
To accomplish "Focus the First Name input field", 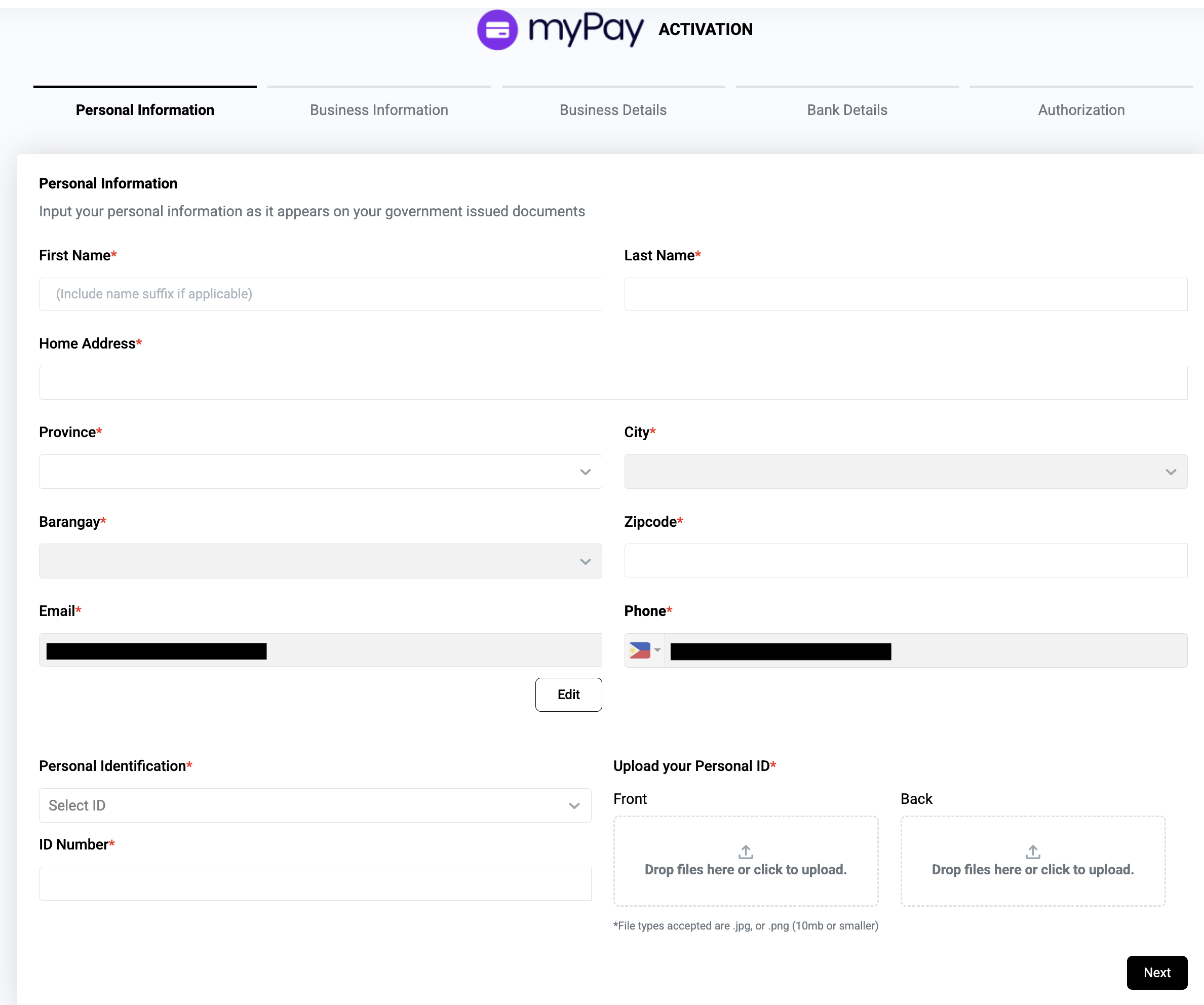I will coord(320,294).
